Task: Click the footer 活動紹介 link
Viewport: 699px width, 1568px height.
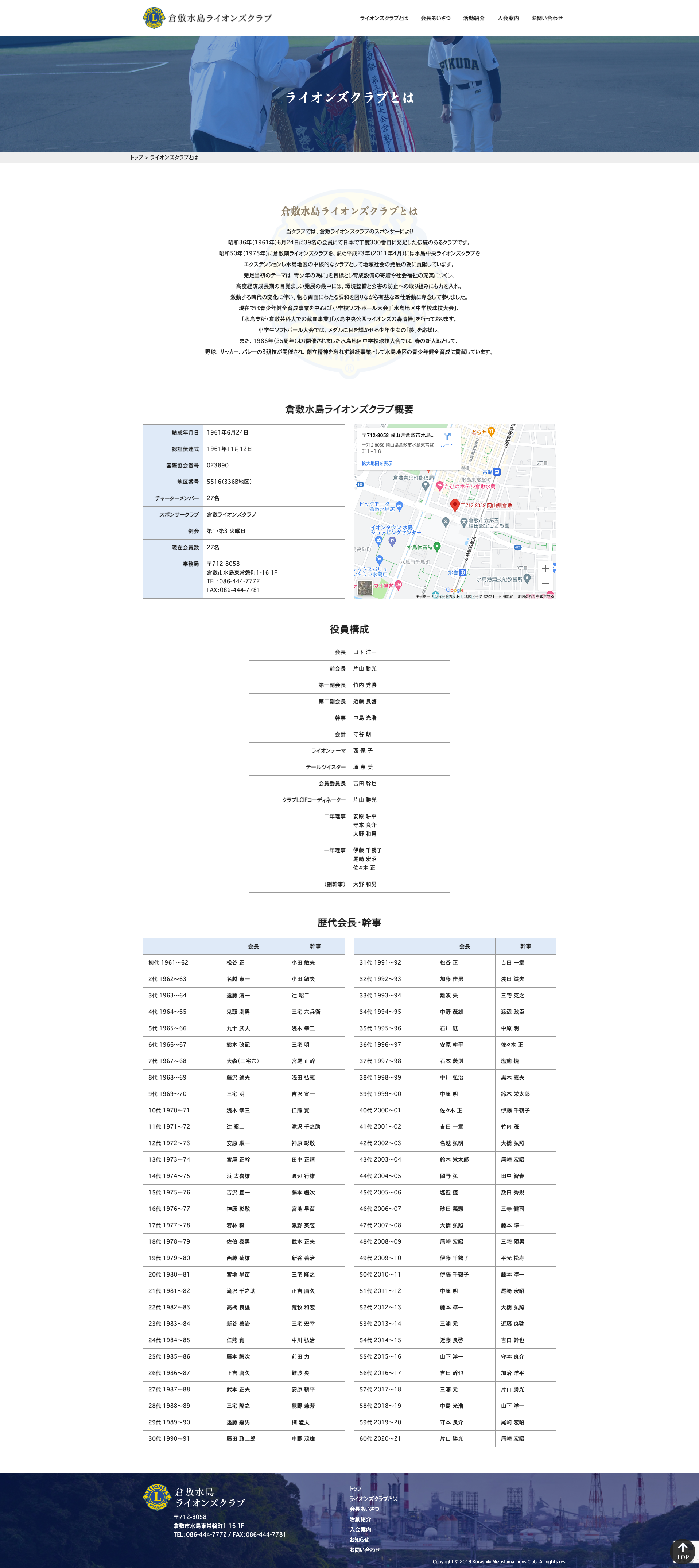Action: tap(360, 1519)
